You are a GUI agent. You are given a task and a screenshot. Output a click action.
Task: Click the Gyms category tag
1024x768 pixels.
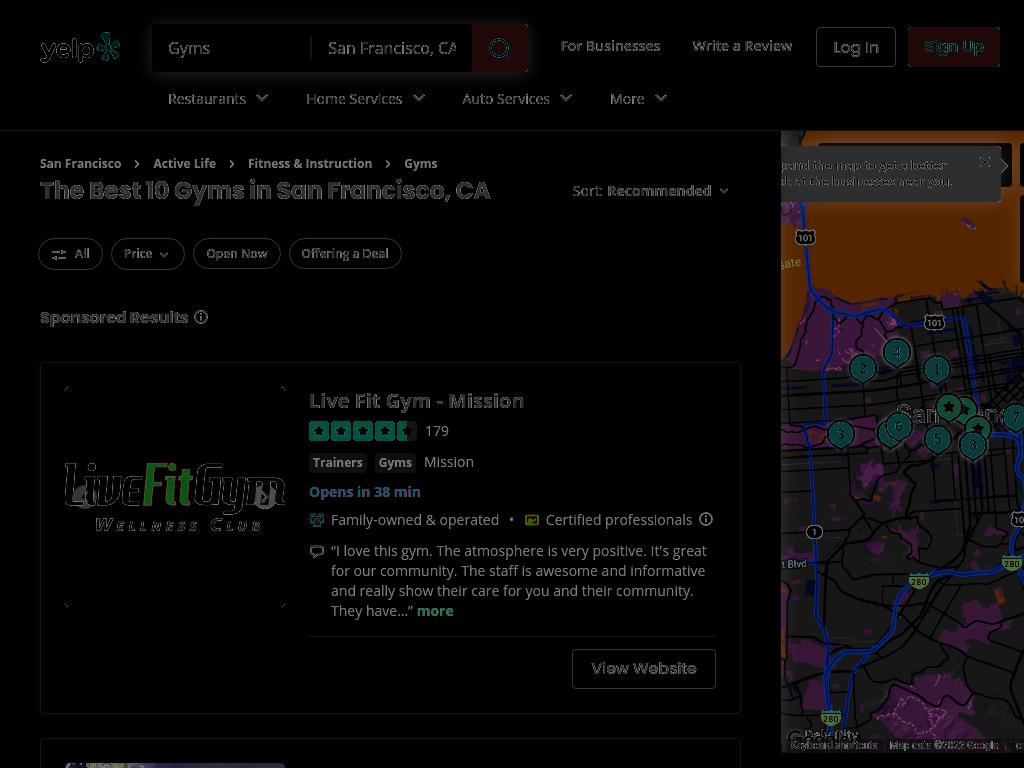[395, 462]
